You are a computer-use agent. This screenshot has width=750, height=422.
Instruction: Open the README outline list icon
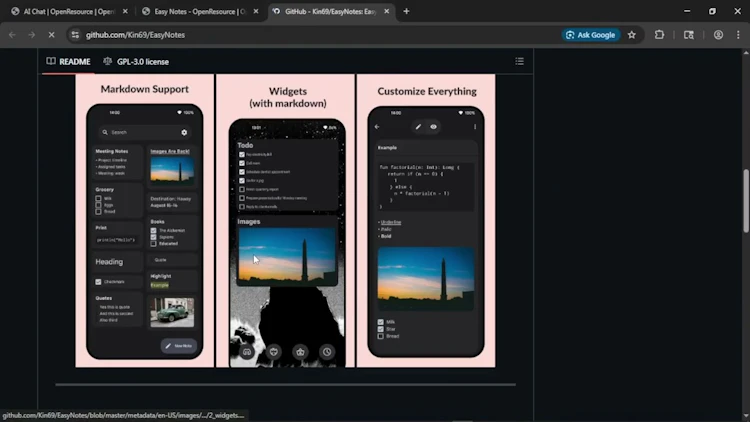[519, 61]
